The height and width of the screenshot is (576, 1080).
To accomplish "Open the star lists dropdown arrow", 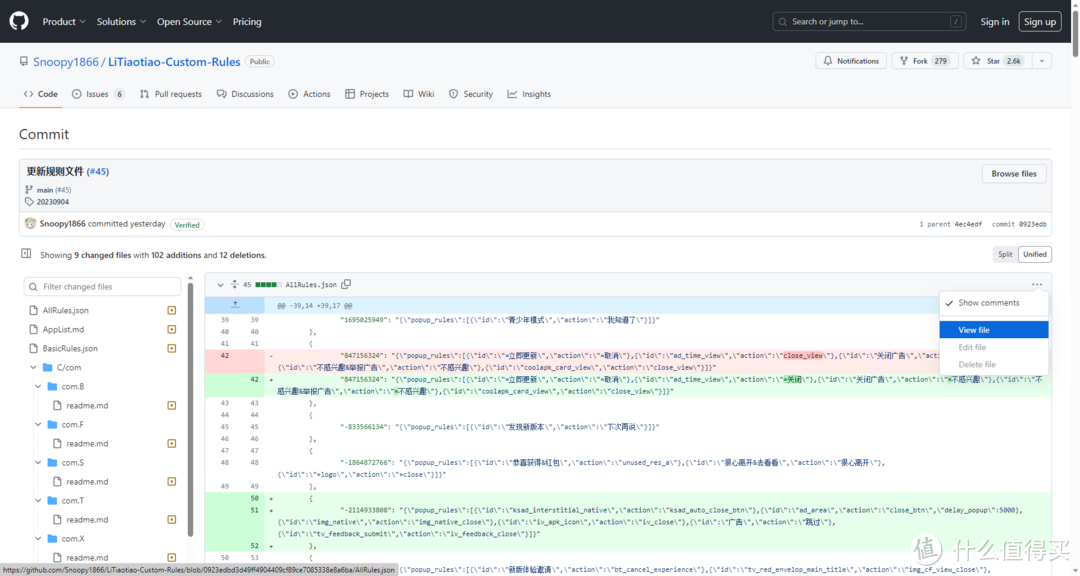I will pos(1041,61).
